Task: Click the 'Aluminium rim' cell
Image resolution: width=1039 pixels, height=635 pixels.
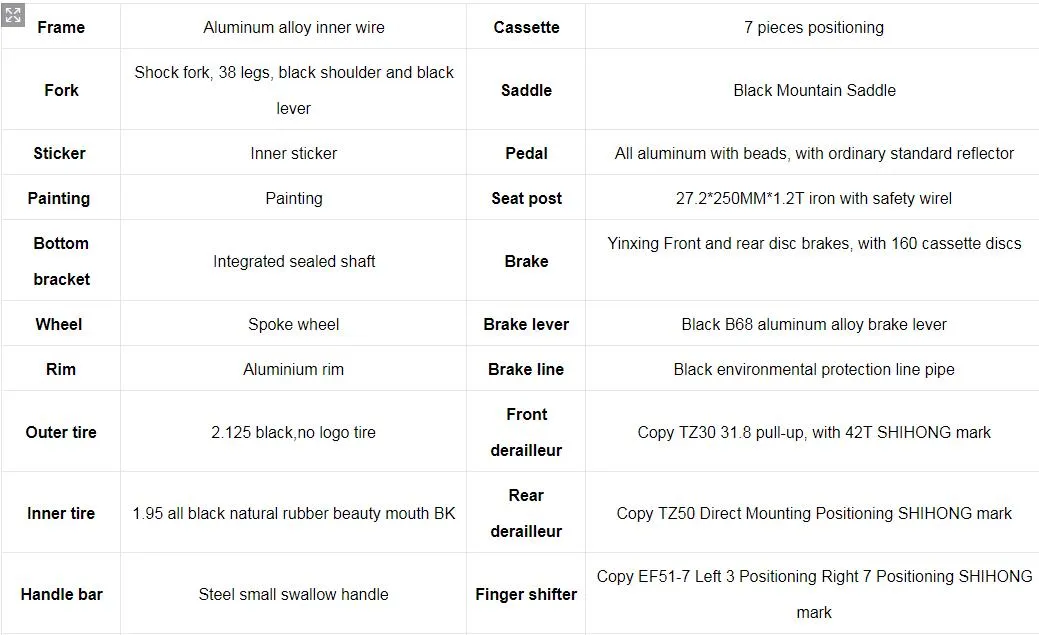Action: click(293, 369)
